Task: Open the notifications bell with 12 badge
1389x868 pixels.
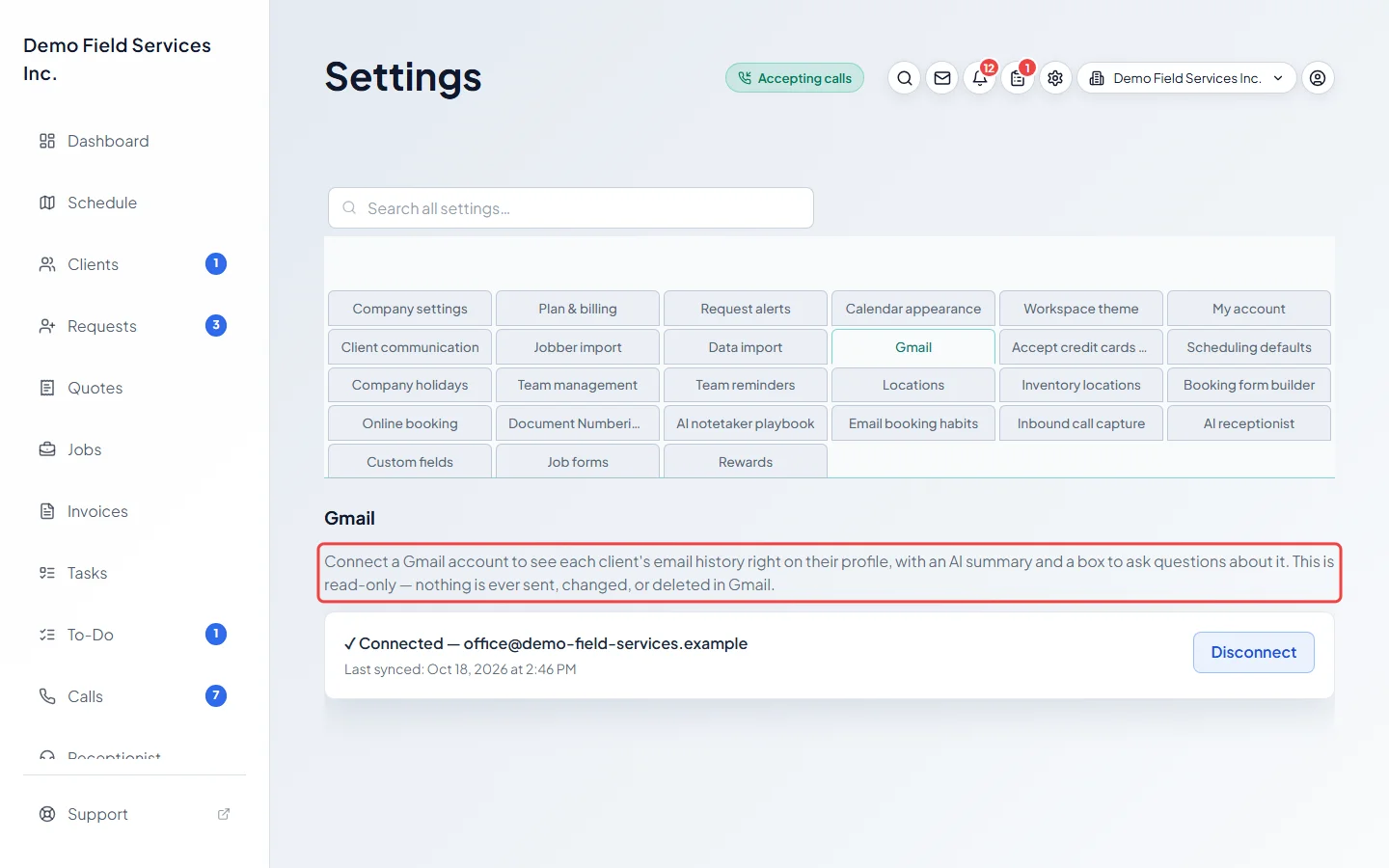Action: tap(980, 78)
